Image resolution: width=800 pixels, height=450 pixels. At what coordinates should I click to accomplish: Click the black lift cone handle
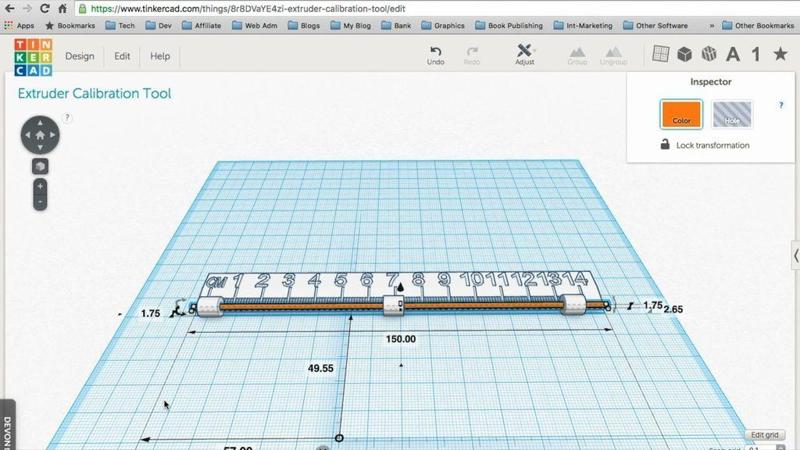401,287
